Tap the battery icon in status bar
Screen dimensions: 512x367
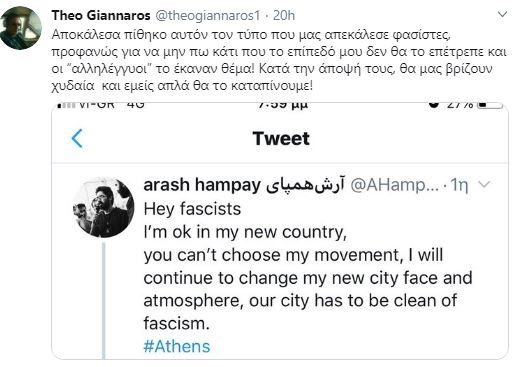[x=490, y=105]
